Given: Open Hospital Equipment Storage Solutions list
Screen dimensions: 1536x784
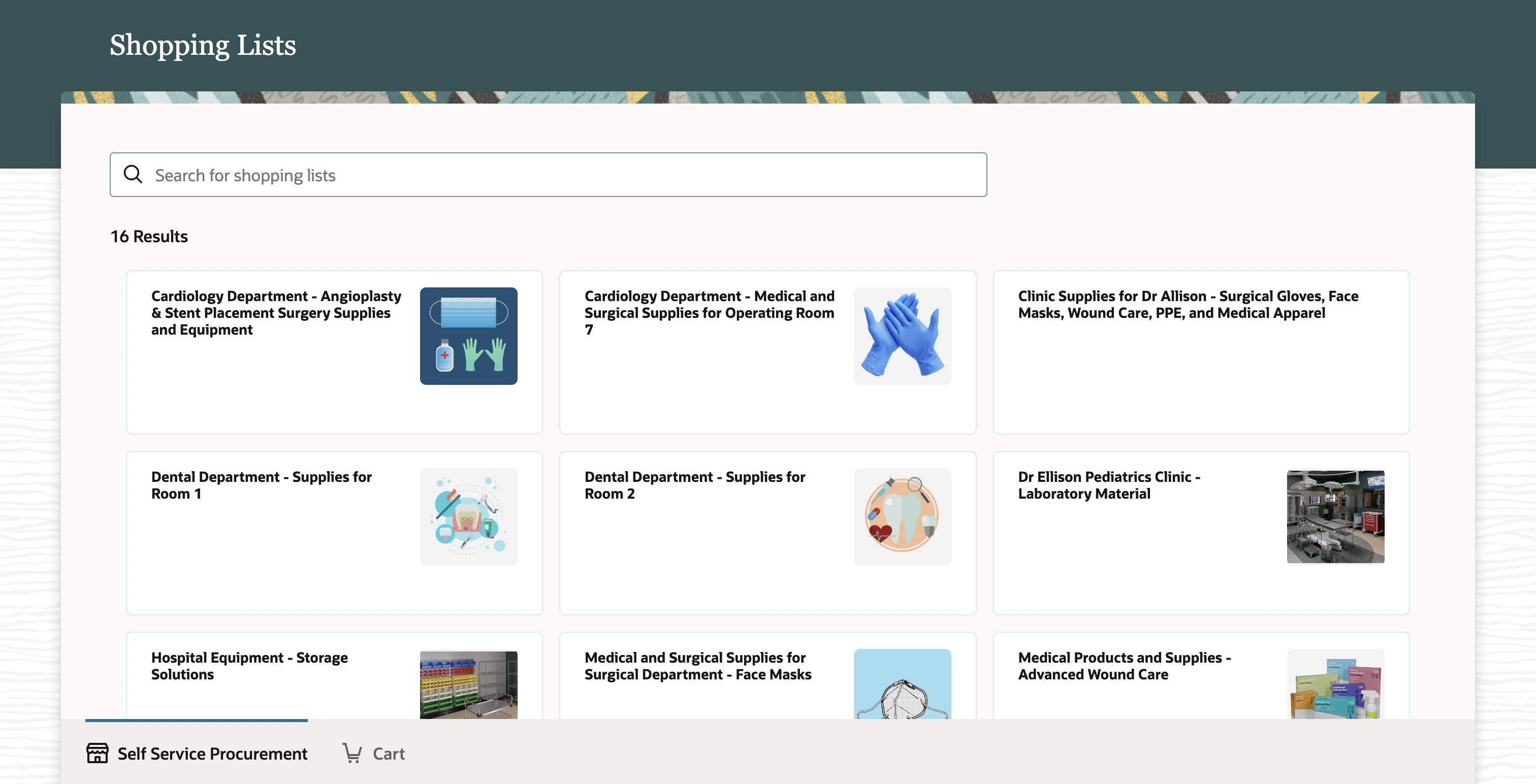Looking at the screenshot, I should pos(249,666).
